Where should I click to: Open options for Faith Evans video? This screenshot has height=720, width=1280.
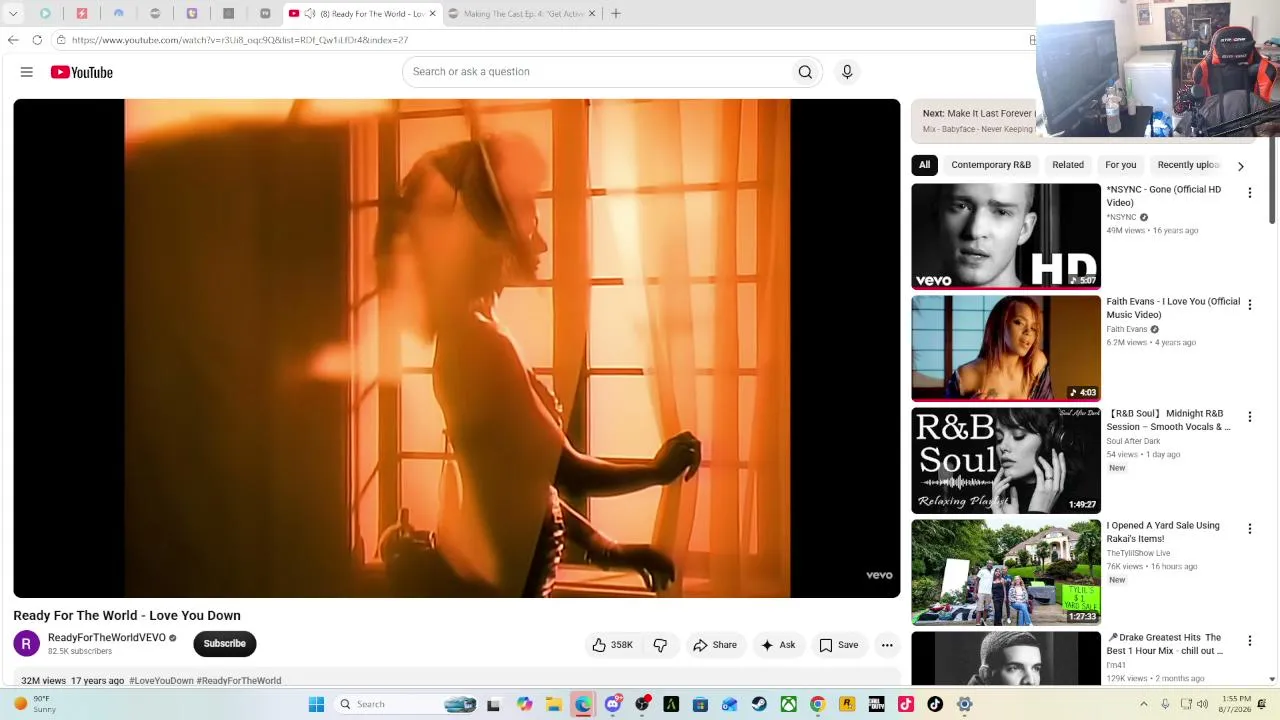coord(1249,305)
